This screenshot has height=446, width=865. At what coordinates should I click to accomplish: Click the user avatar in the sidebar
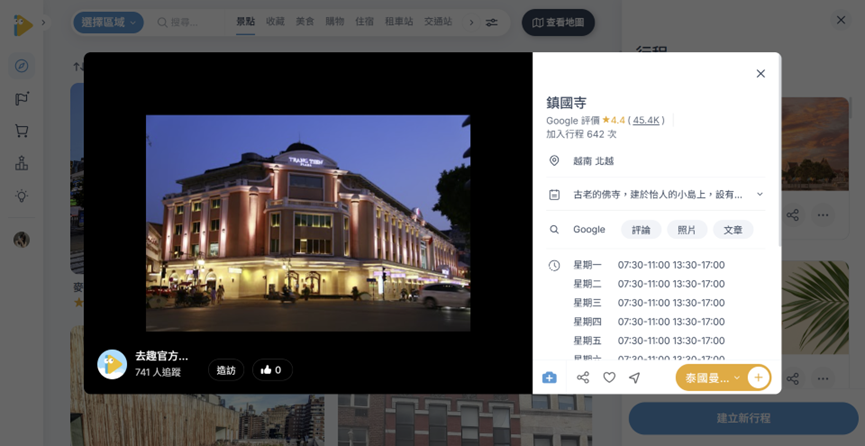tap(22, 240)
